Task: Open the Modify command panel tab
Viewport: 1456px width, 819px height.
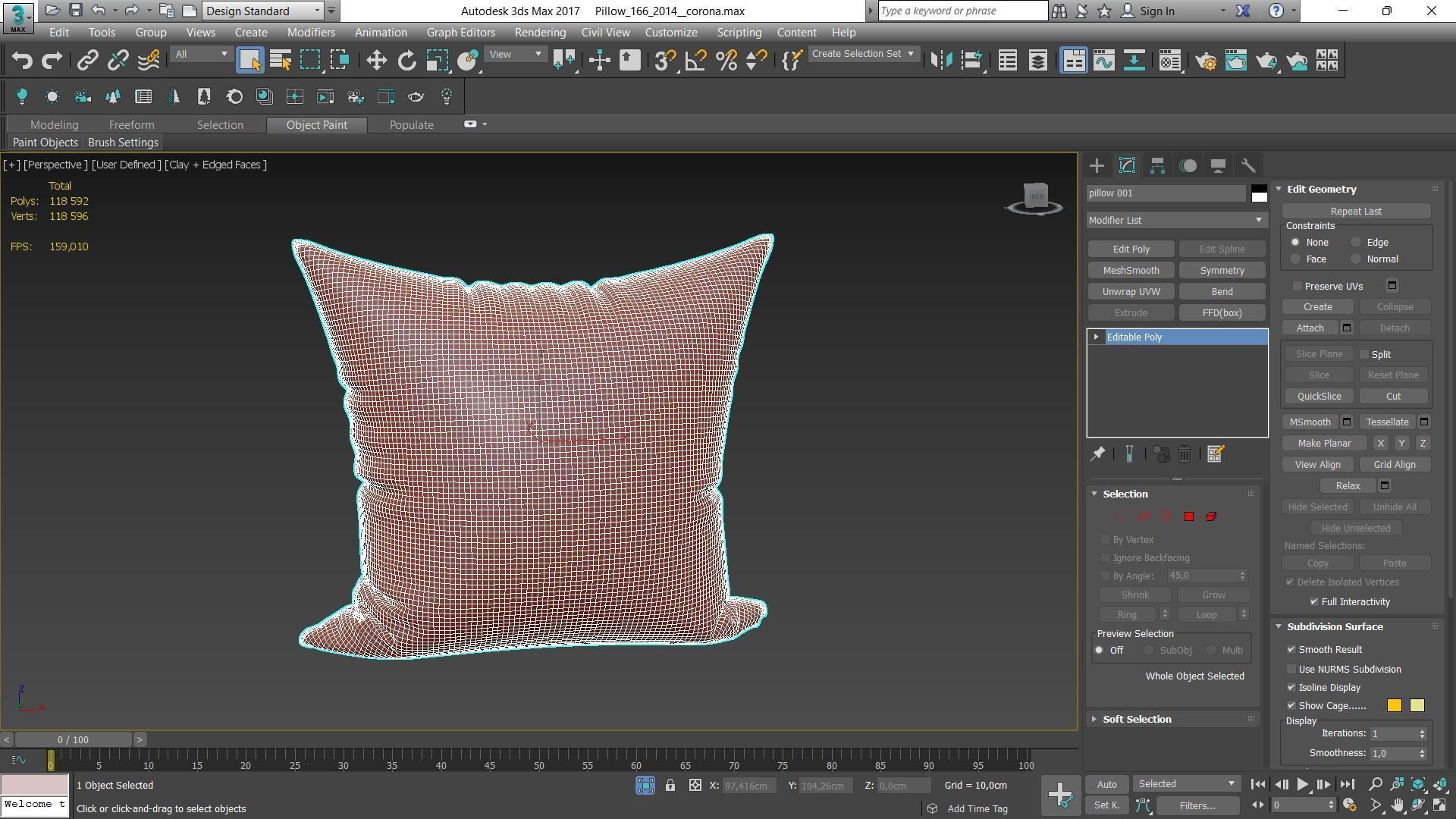Action: 1127,165
